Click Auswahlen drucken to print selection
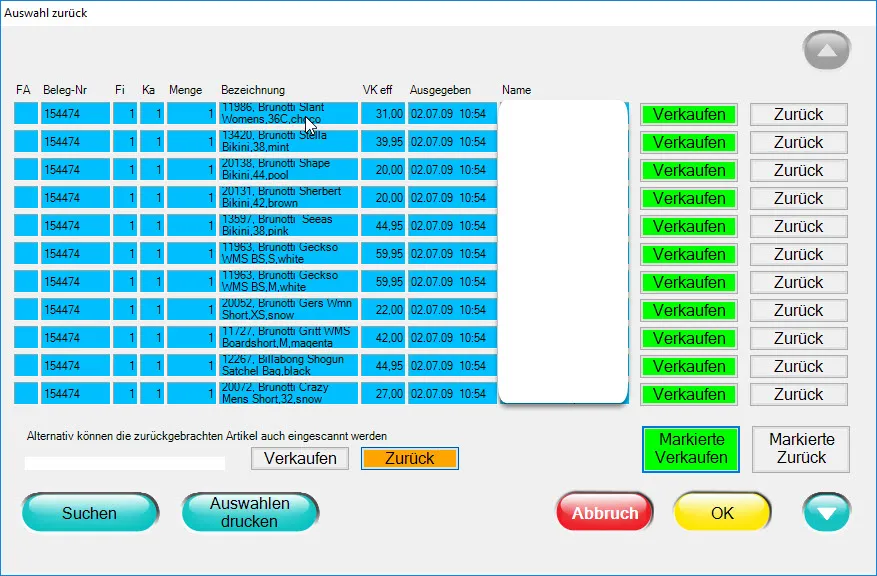The width and height of the screenshot is (877, 576). coord(250,512)
